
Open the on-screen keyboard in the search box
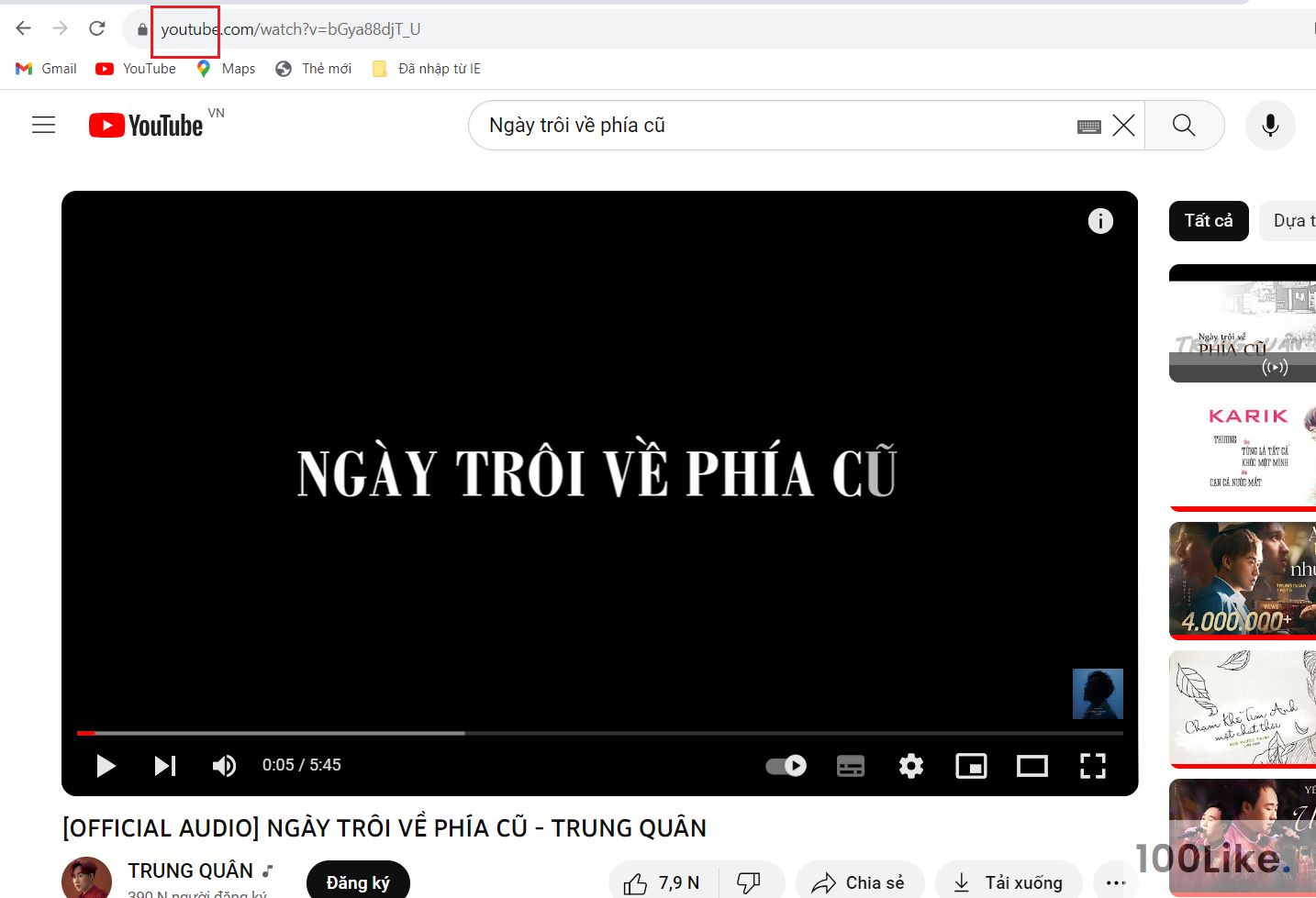(1089, 127)
